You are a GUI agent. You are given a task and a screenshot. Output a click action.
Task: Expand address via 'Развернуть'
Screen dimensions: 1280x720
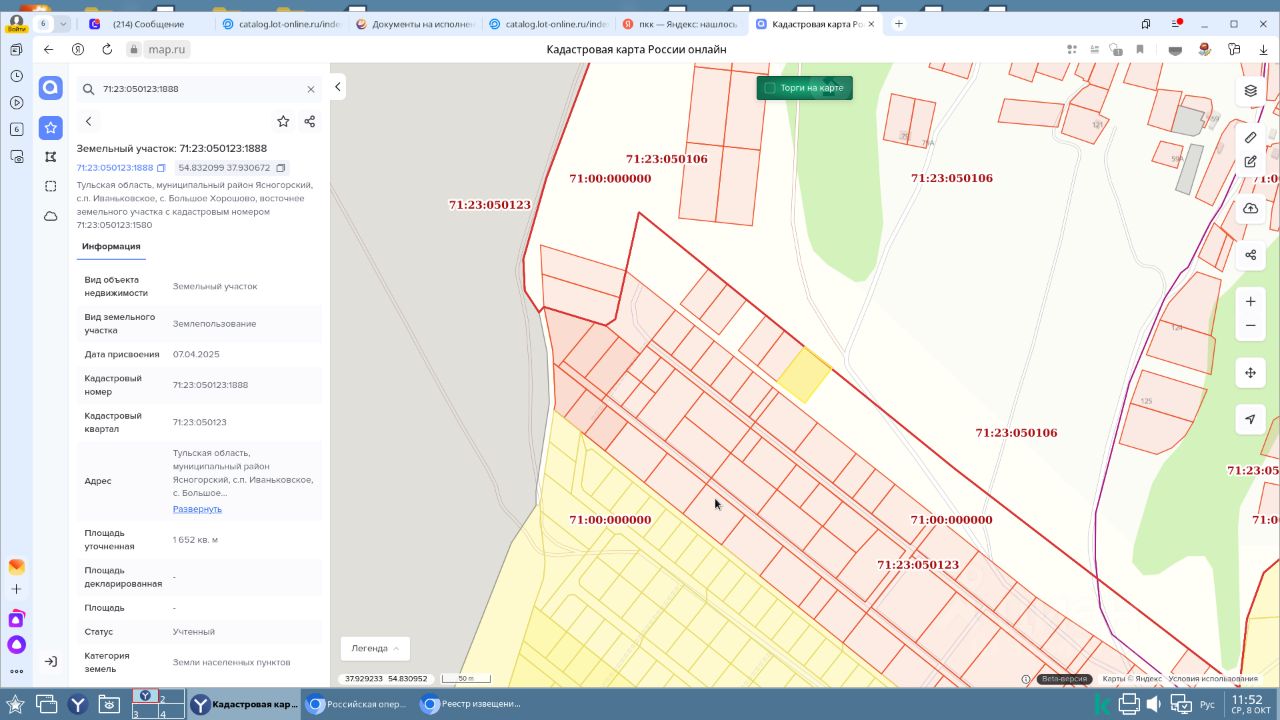(x=197, y=509)
